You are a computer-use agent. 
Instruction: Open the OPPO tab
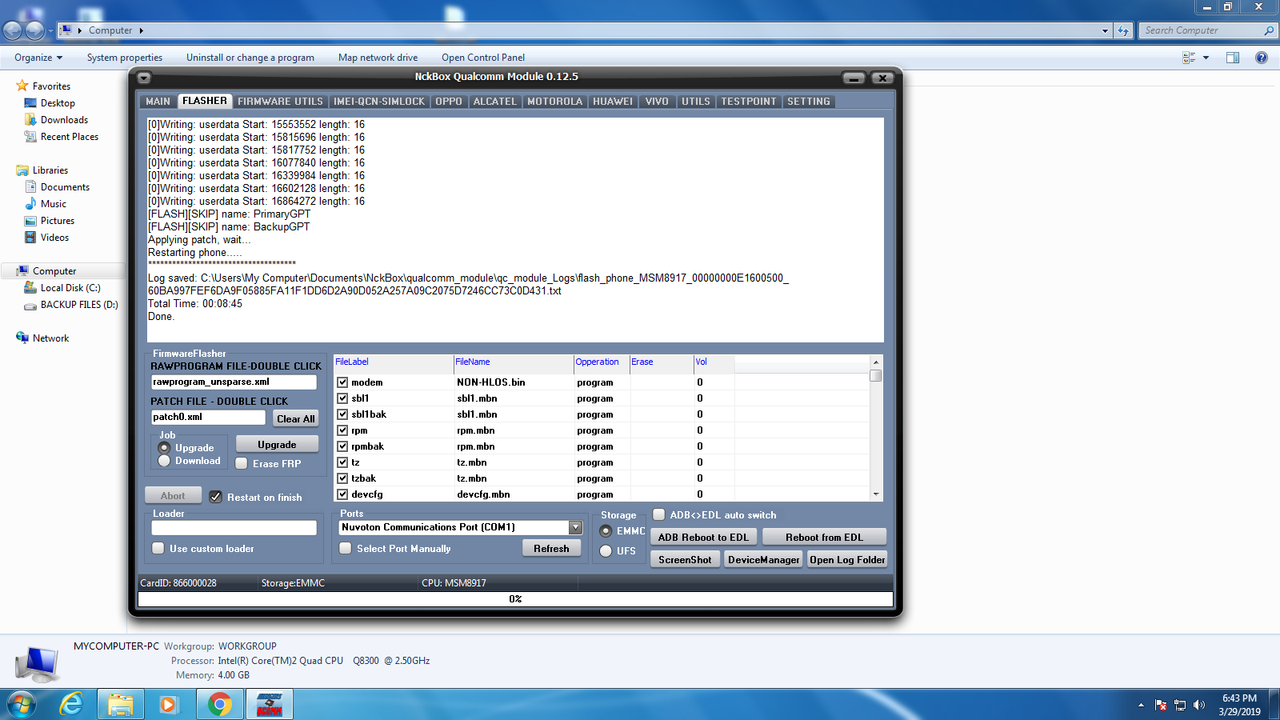tap(449, 102)
